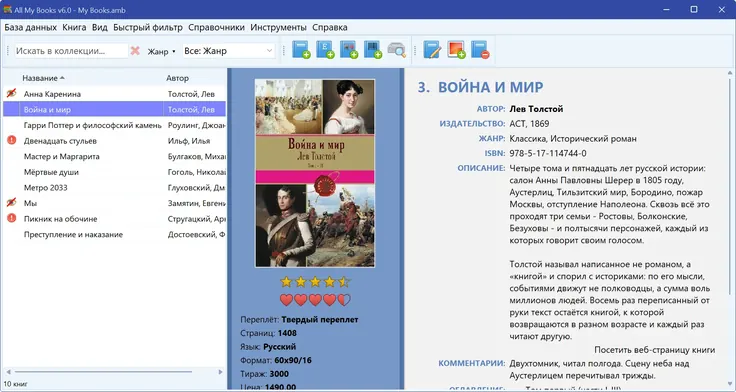The height and width of the screenshot is (392, 736).
Task: Click the list's horizontal scrollbar thumb
Action: click(104, 372)
